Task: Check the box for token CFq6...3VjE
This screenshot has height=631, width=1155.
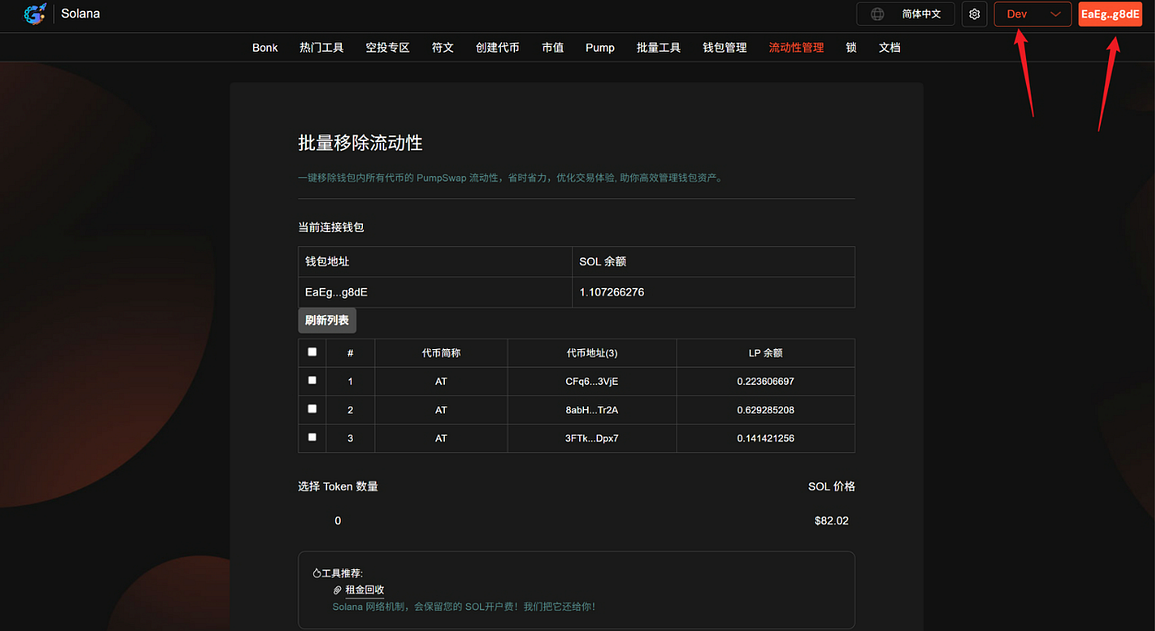Action: coord(312,380)
